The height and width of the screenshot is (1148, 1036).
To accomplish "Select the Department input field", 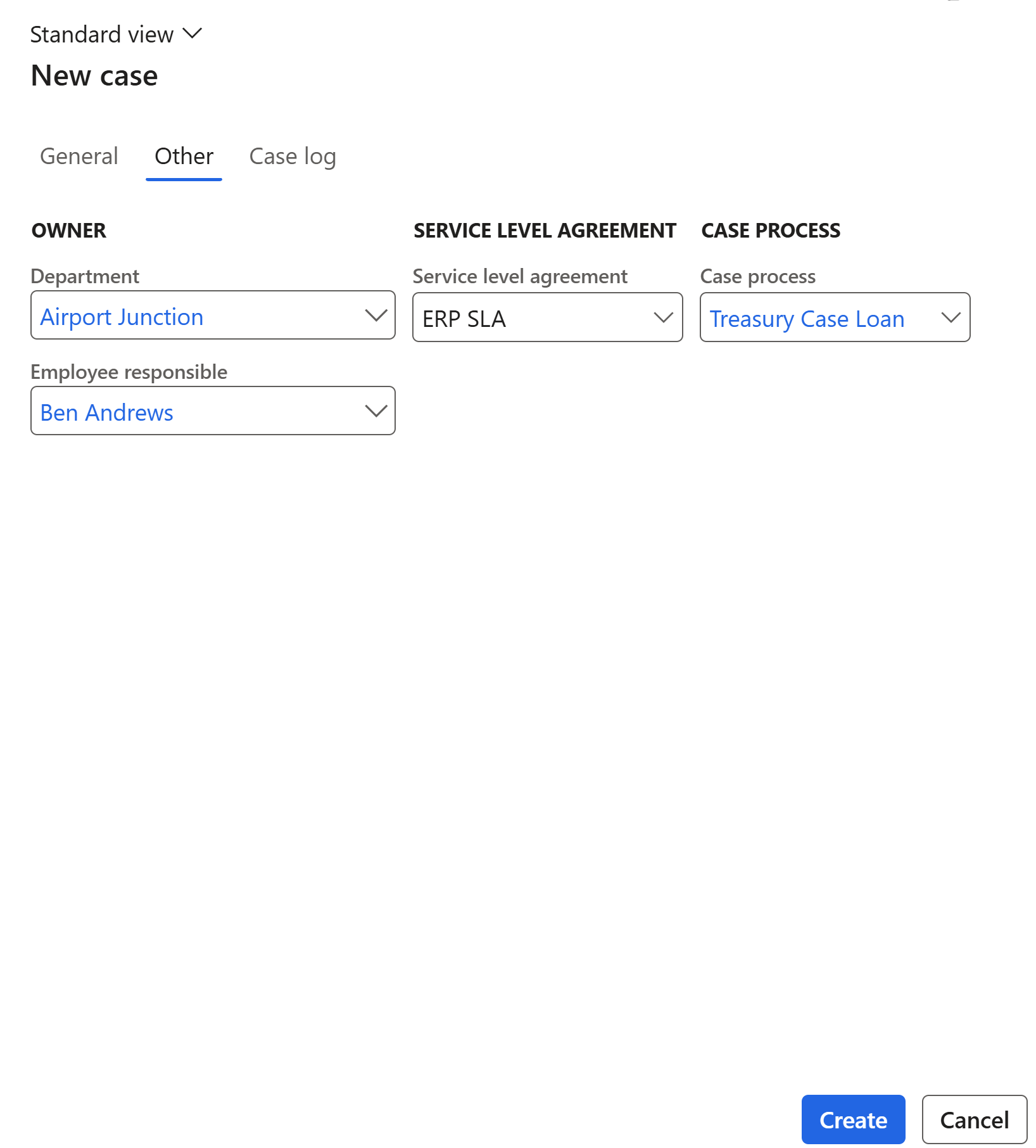I will [190, 316].
